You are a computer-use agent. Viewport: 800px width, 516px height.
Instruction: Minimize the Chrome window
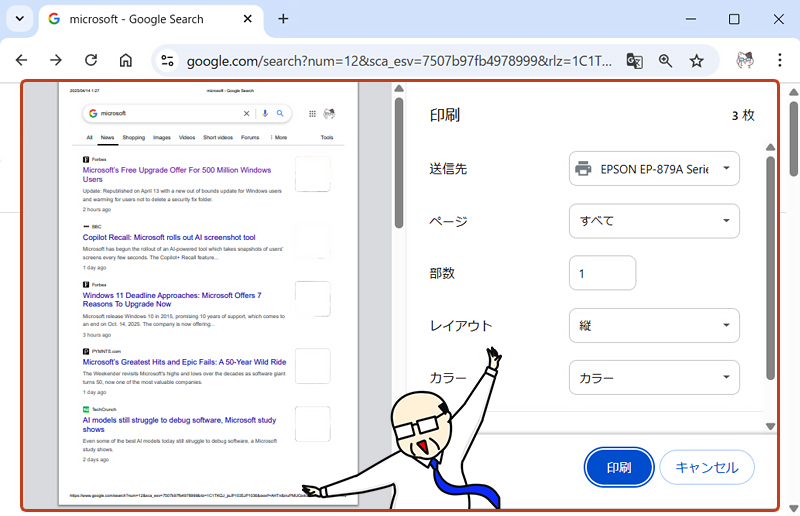pos(691,19)
